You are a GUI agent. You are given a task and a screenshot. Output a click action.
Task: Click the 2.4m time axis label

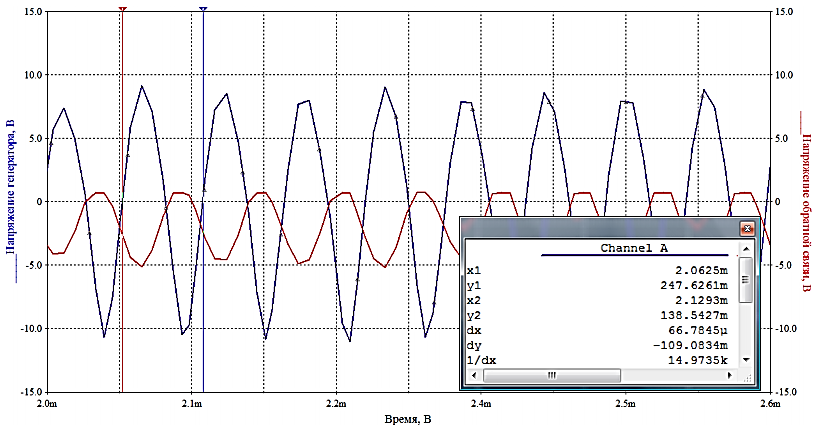[x=481, y=403]
